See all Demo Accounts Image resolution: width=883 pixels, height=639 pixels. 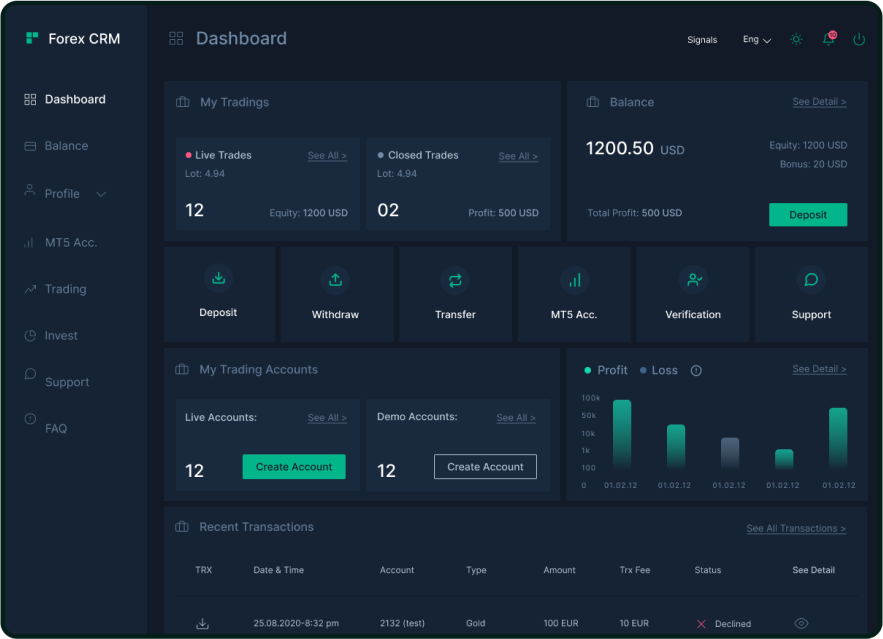coord(516,418)
